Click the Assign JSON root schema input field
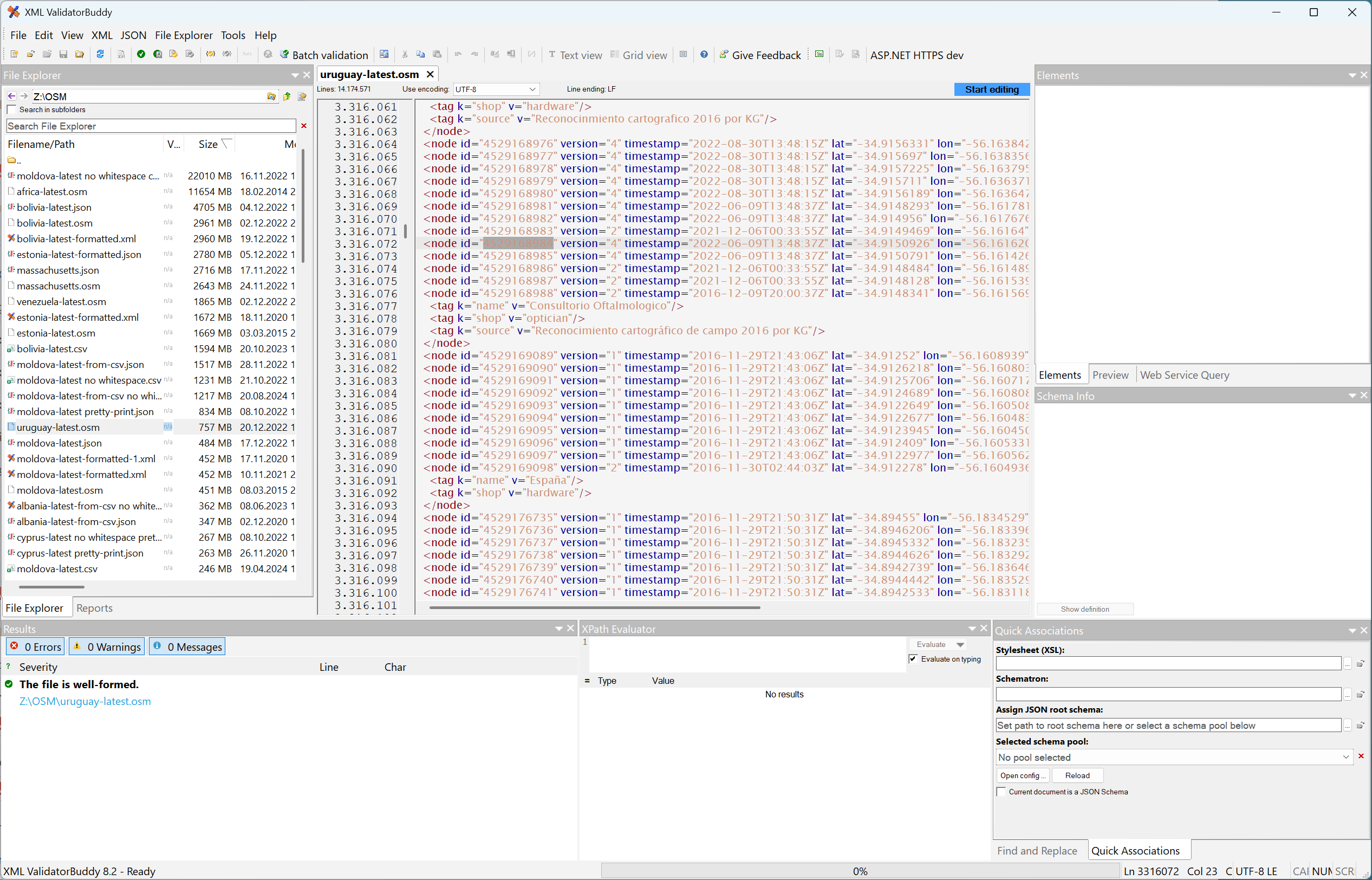The image size is (1372, 880). (x=1168, y=725)
